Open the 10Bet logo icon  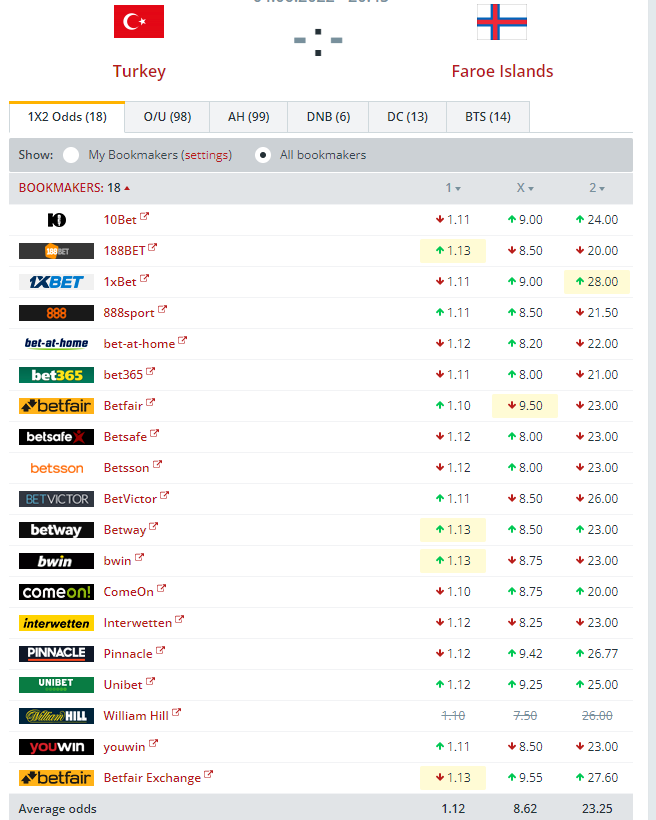(x=56, y=220)
